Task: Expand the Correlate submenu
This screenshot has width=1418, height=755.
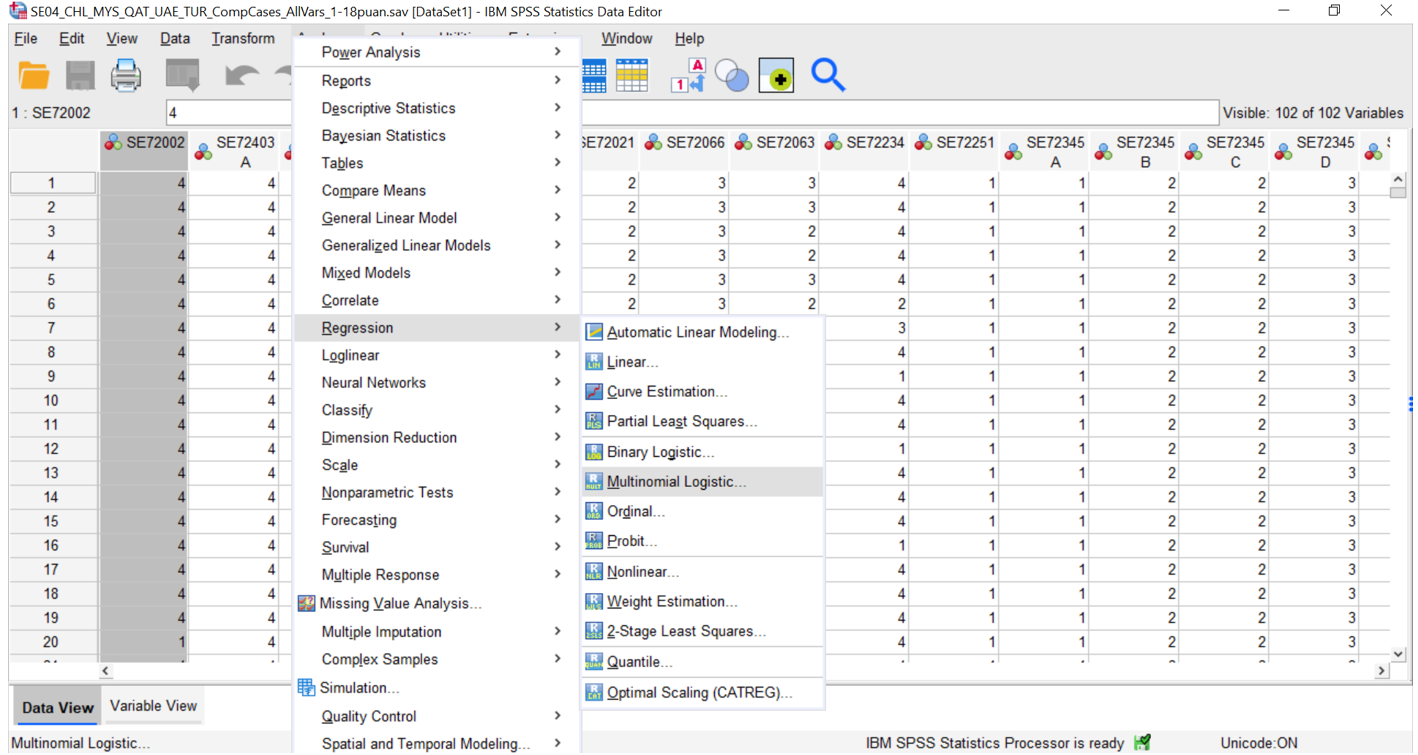Action: (437, 300)
